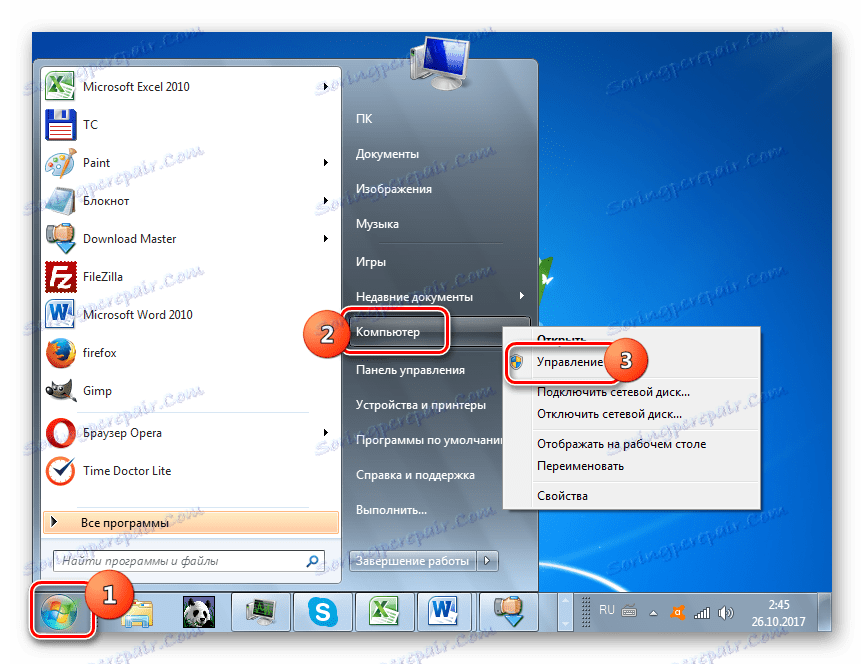Select Управление in context menu

point(570,362)
